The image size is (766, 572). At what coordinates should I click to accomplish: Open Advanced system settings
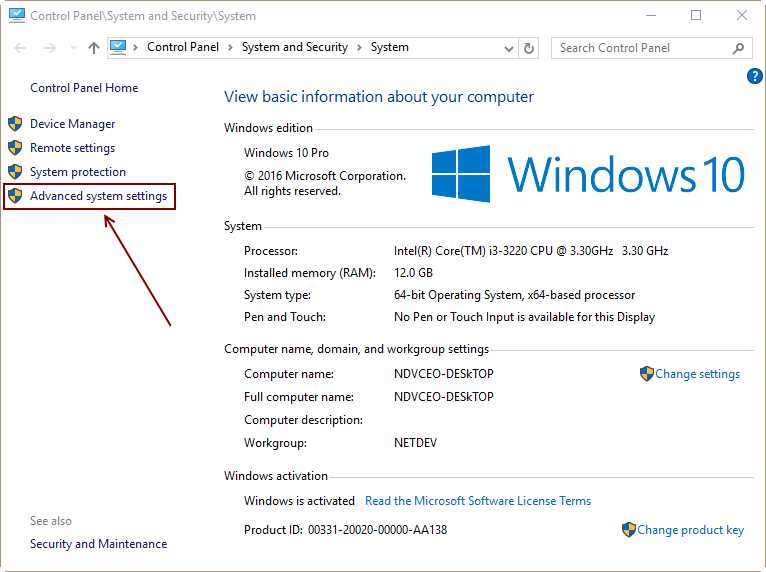coord(98,196)
